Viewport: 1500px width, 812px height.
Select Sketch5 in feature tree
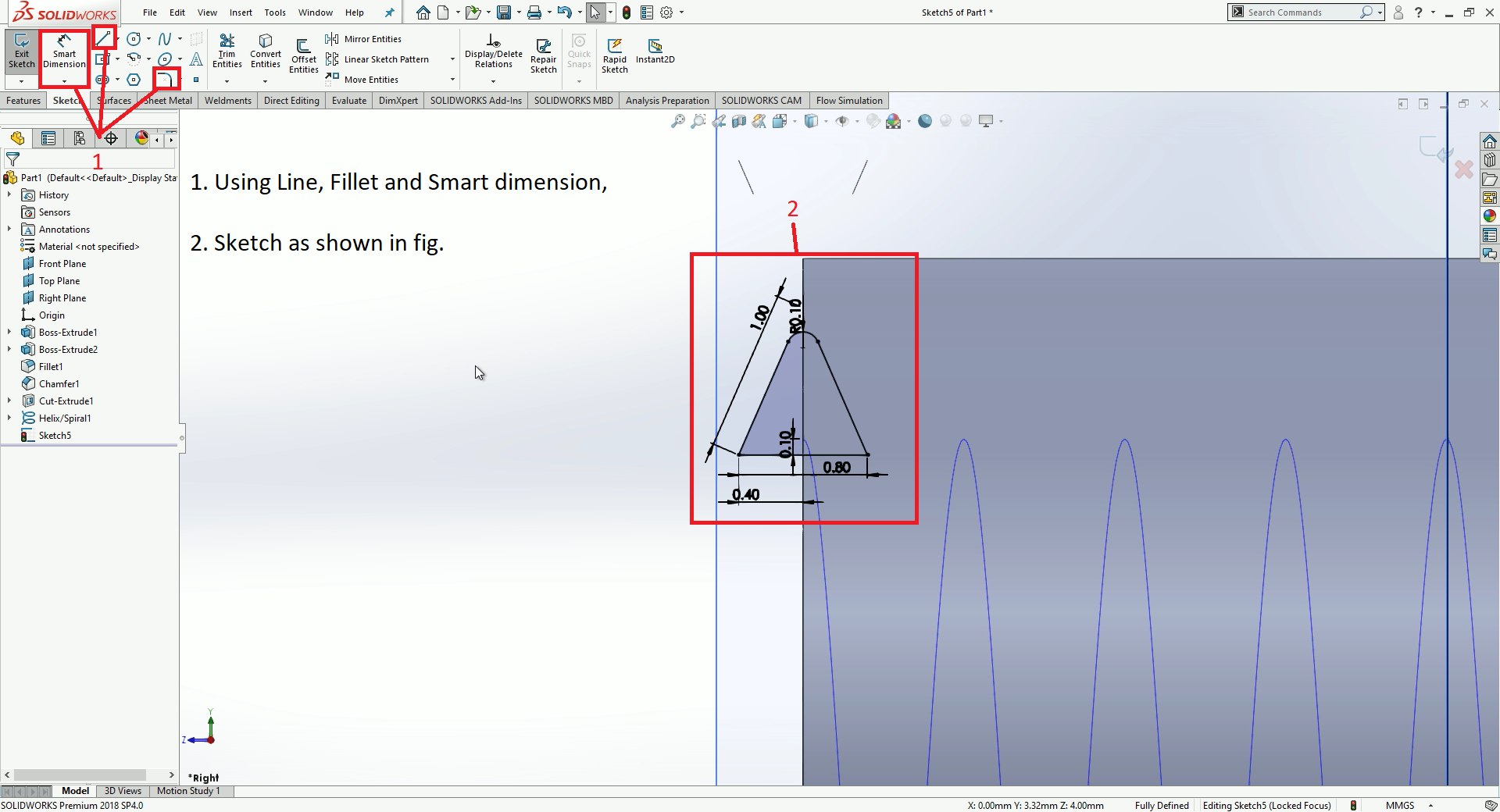[x=46, y=436]
